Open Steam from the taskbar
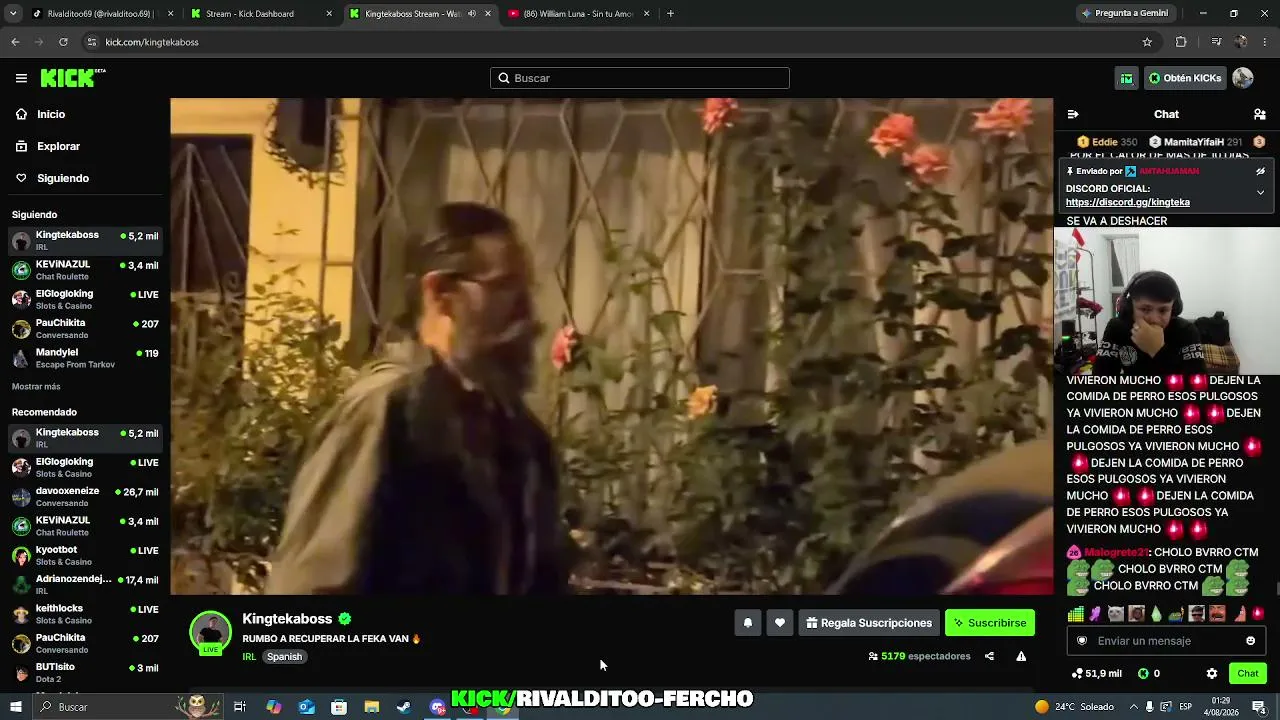 pos(404,707)
